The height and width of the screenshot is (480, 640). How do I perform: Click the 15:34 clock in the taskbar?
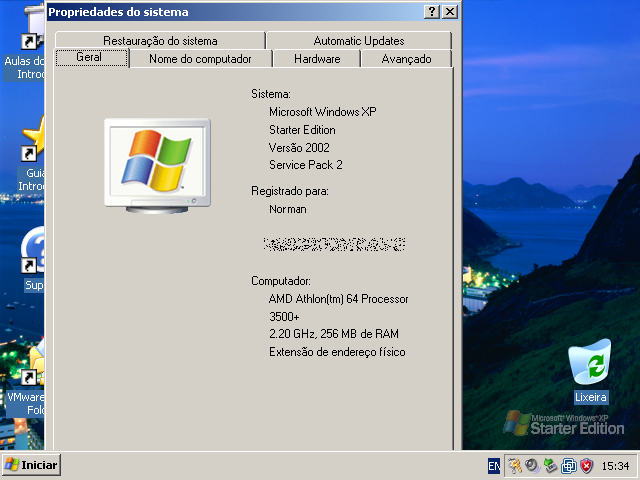pyautogui.click(x=615, y=466)
